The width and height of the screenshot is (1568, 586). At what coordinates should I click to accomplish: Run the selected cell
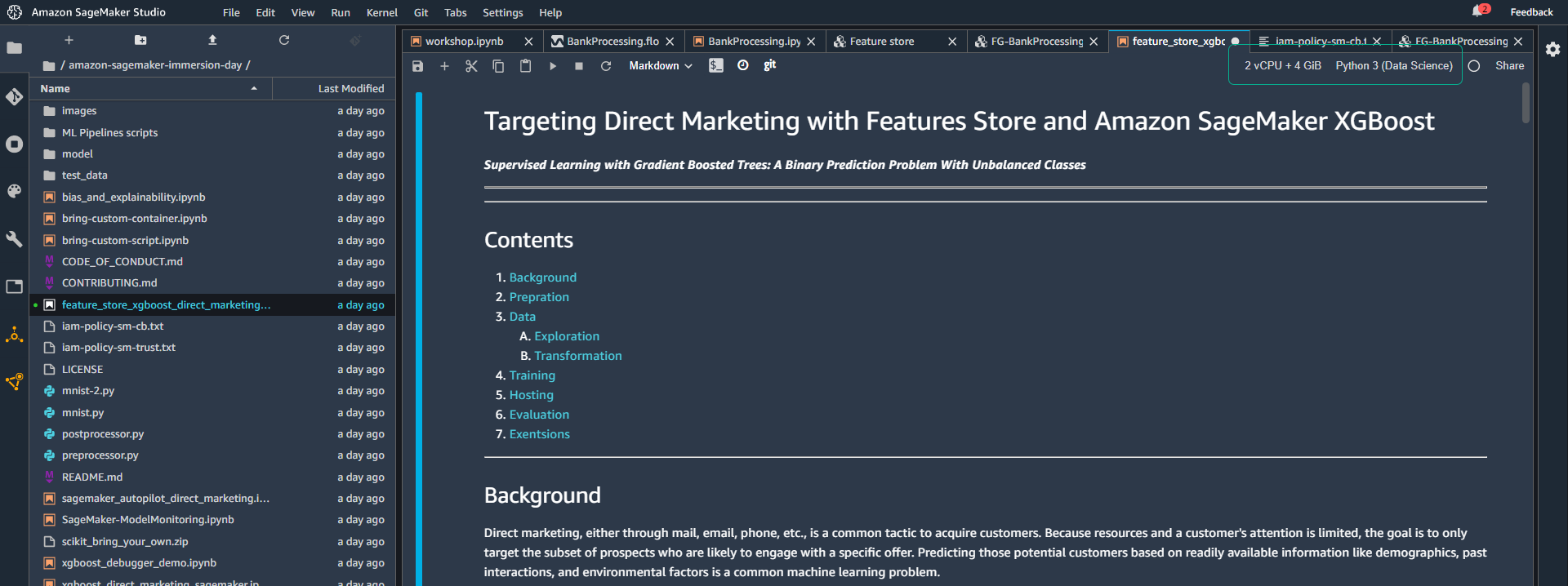(x=552, y=66)
